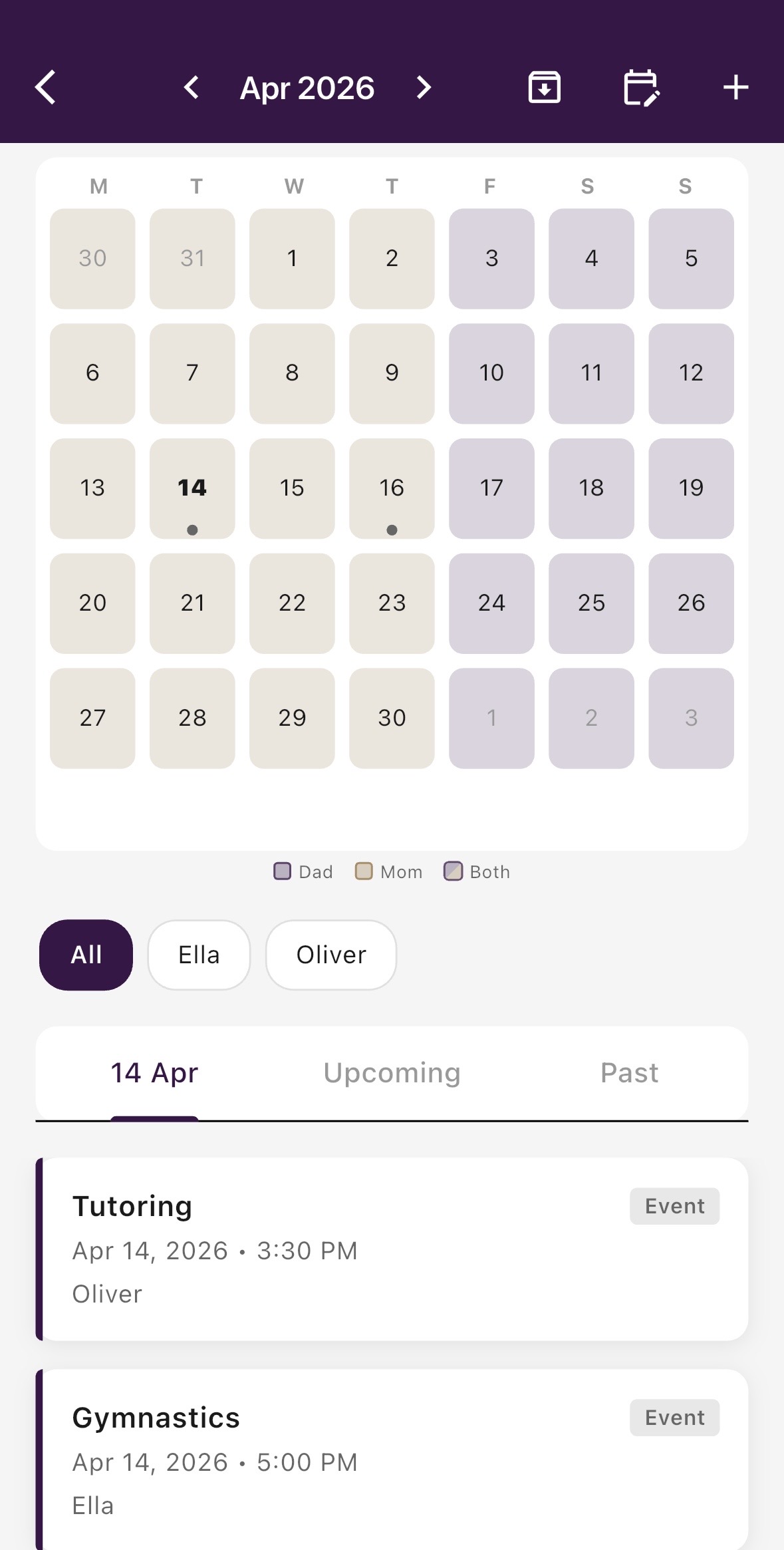
Task: Add a new event with plus icon
Action: pyautogui.click(x=735, y=88)
